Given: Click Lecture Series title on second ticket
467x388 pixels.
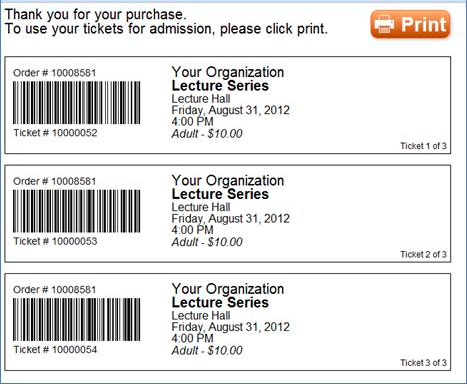Looking at the screenshot, I should [x=220, y=194].
